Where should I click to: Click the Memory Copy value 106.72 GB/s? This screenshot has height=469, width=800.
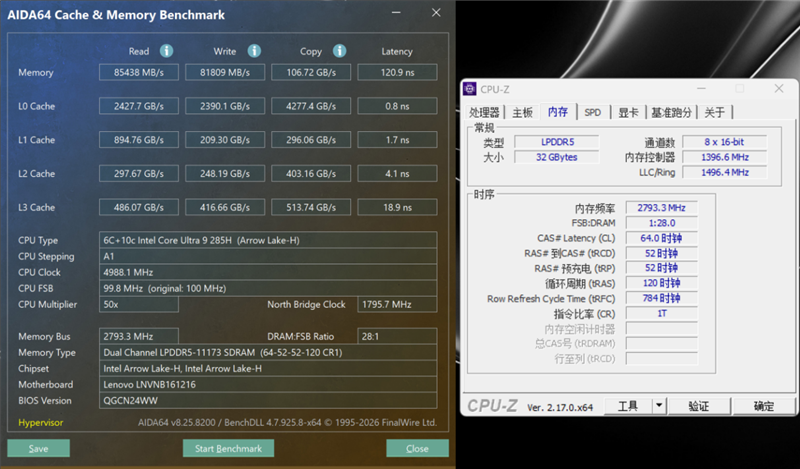point(311,72)
